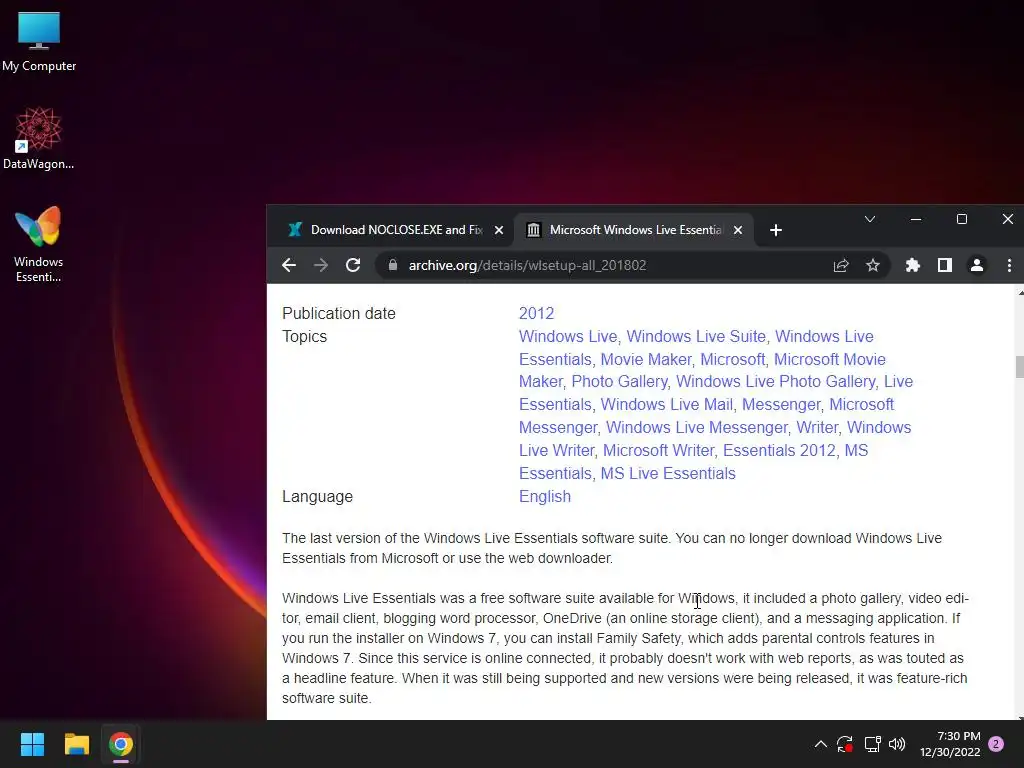Close the Download NOCLOSE.EXE tab
This screenshot has height=768, width=1024.
(x=499, y=230)
